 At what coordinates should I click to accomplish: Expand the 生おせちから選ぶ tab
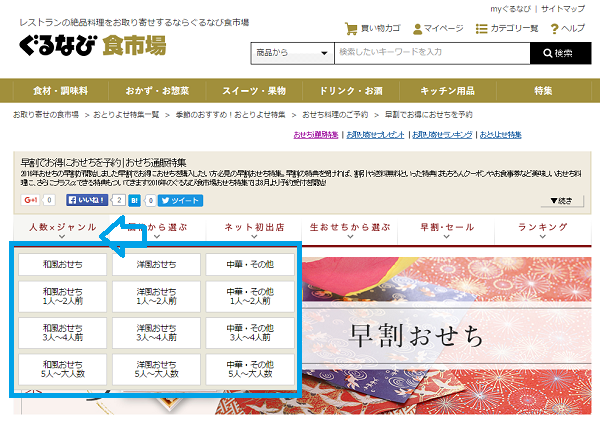[x=350, y=229]
